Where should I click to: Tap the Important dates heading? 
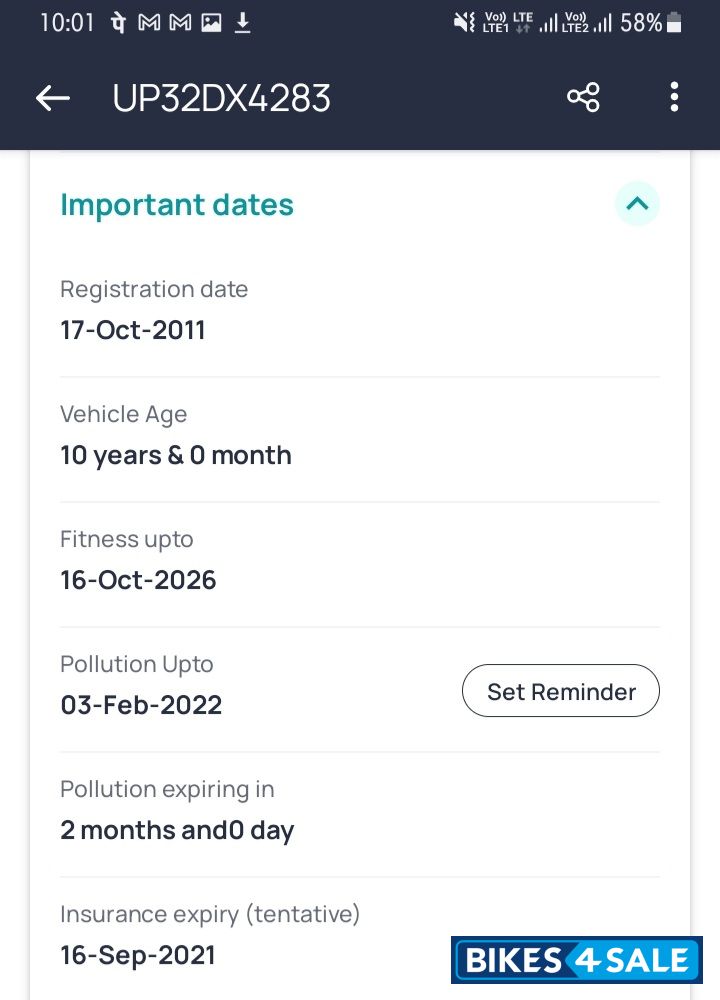pos(177,205)
